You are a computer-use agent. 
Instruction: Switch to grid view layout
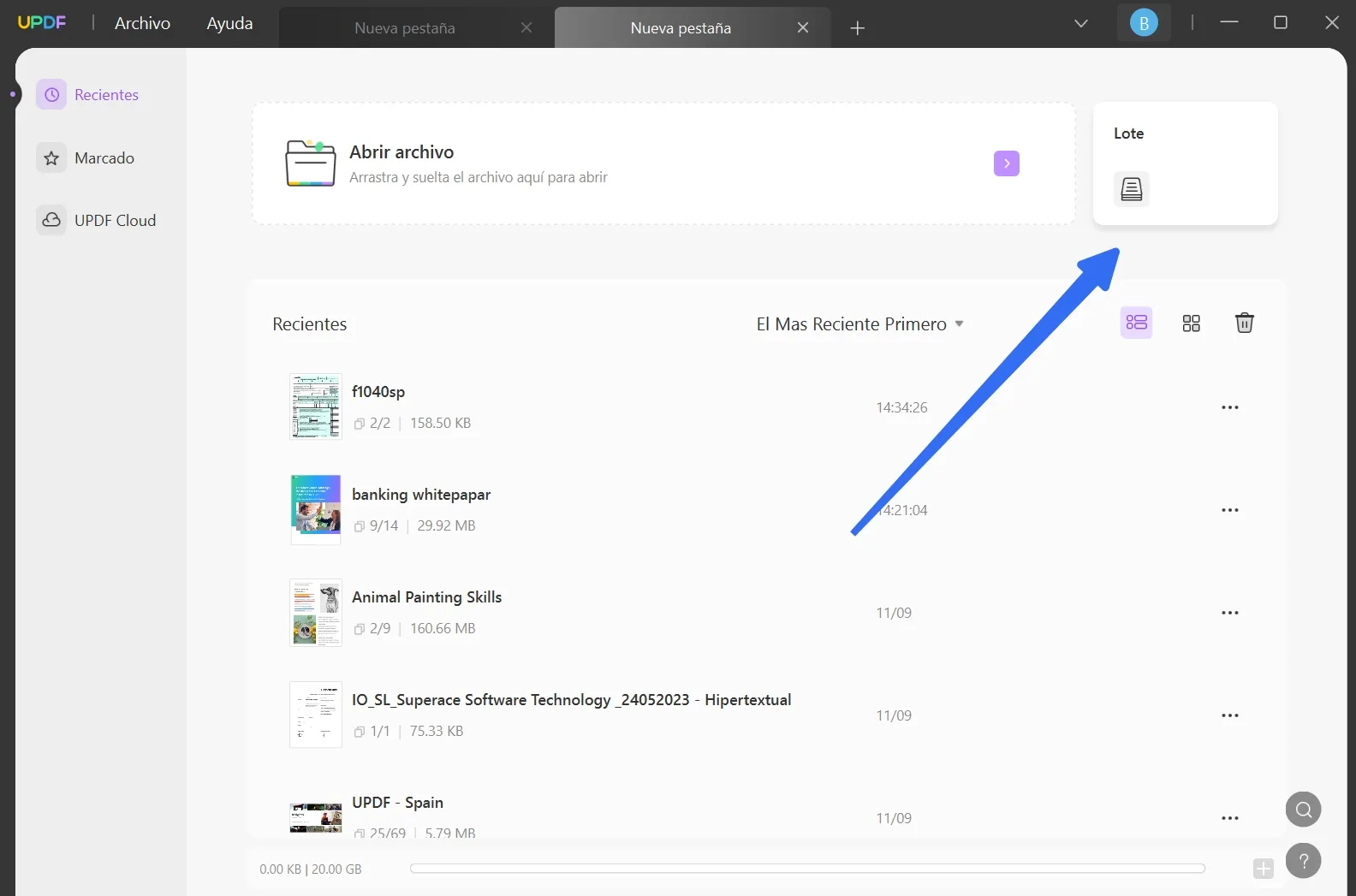1191,323
